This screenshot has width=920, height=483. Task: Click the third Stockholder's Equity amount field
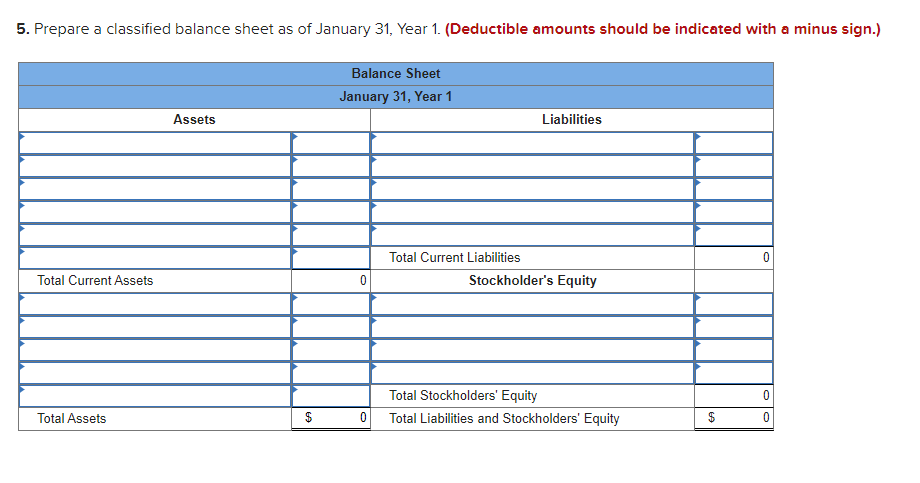click(734, 350)
